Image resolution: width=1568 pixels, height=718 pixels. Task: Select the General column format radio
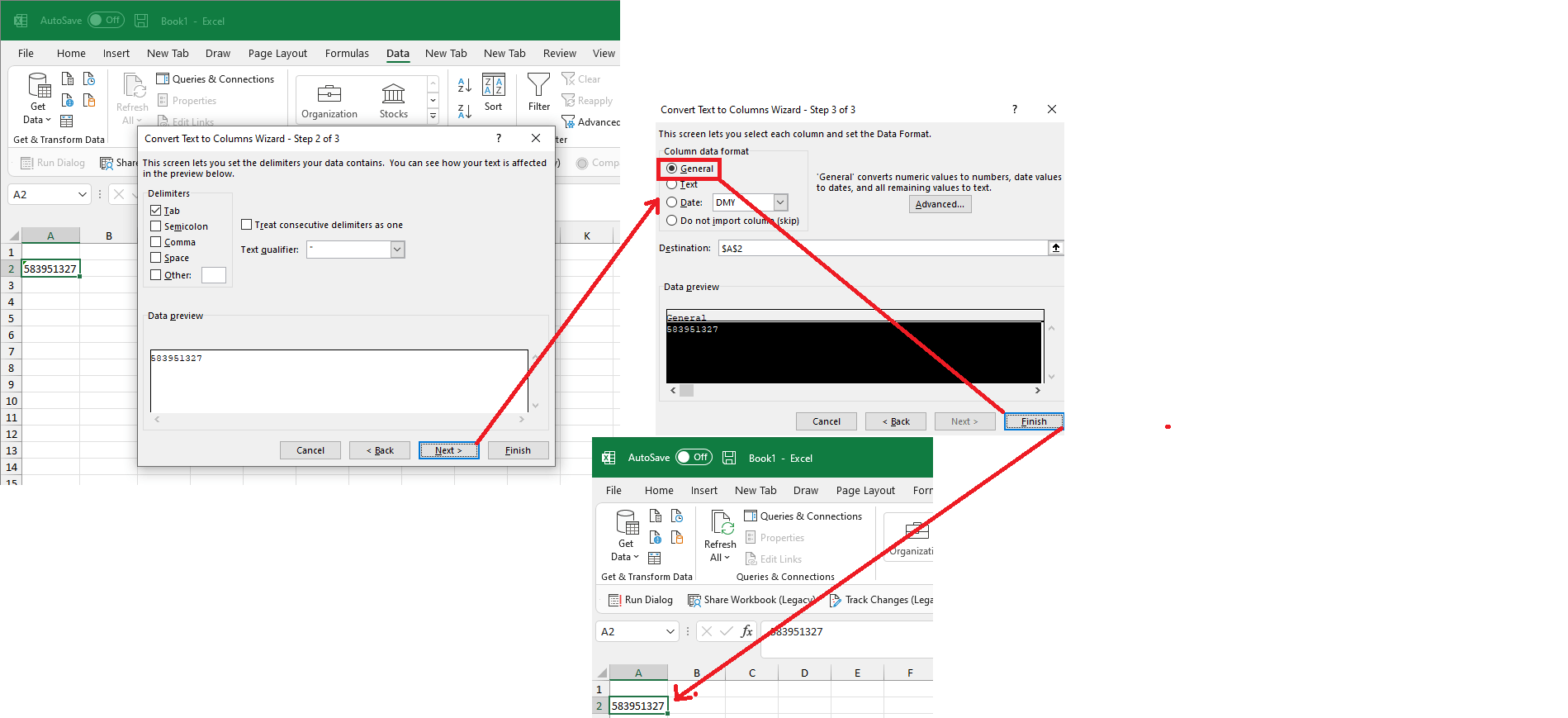pyautogui.click(x=671, y=169)
